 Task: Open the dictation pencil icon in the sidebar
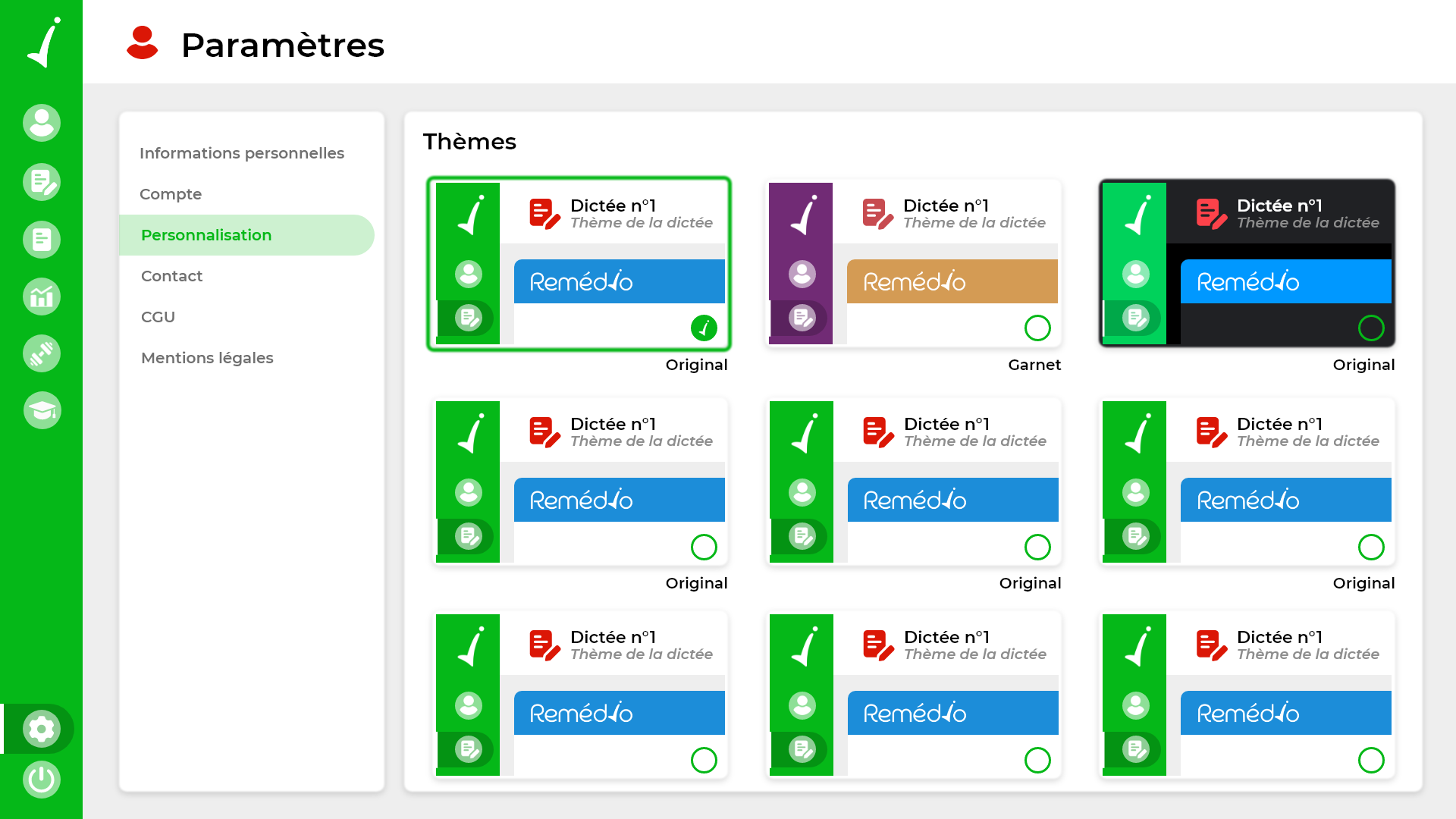click(x=42, y=182)
